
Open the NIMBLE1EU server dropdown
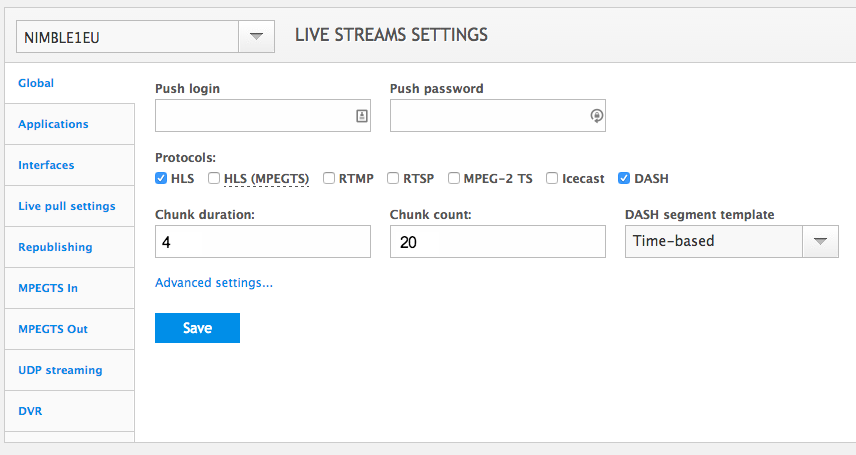(x=256, y=37)
